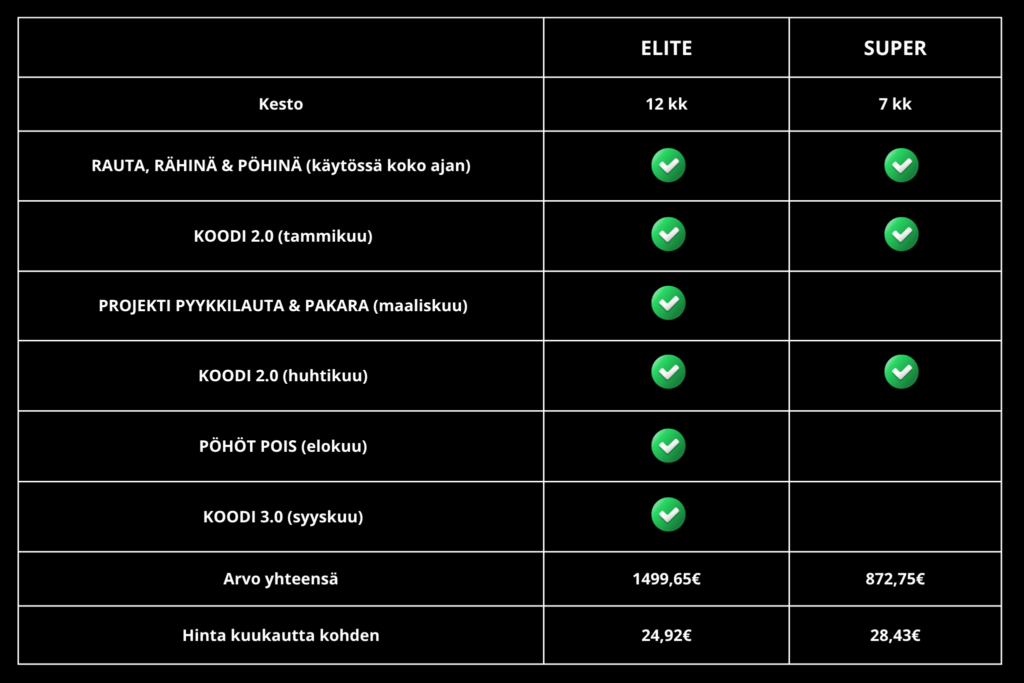Screen dimensions: 1024x683
Task: Click the SUPER duration 7 kk
Action: click(x=895, y=104)
